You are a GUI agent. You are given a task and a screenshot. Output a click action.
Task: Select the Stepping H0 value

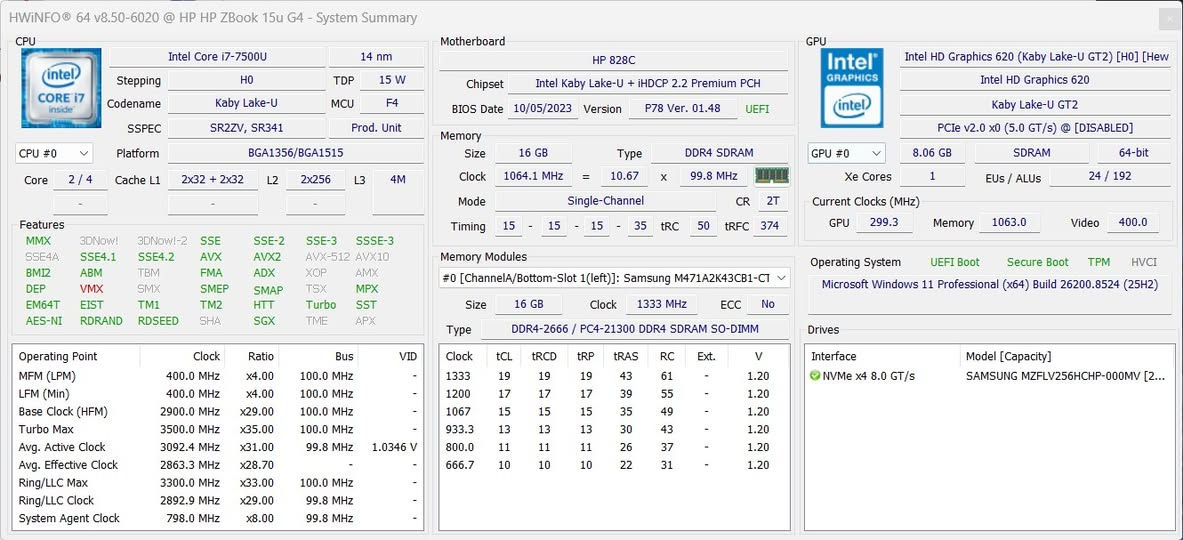[x=246, y=80]
